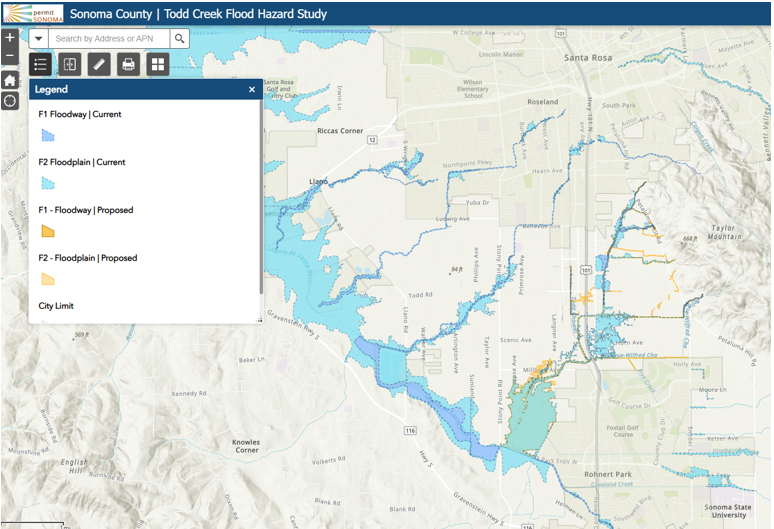Click the zoom out minus button
The height and width of the screenshot is (529, 774).
pos(10,57)
